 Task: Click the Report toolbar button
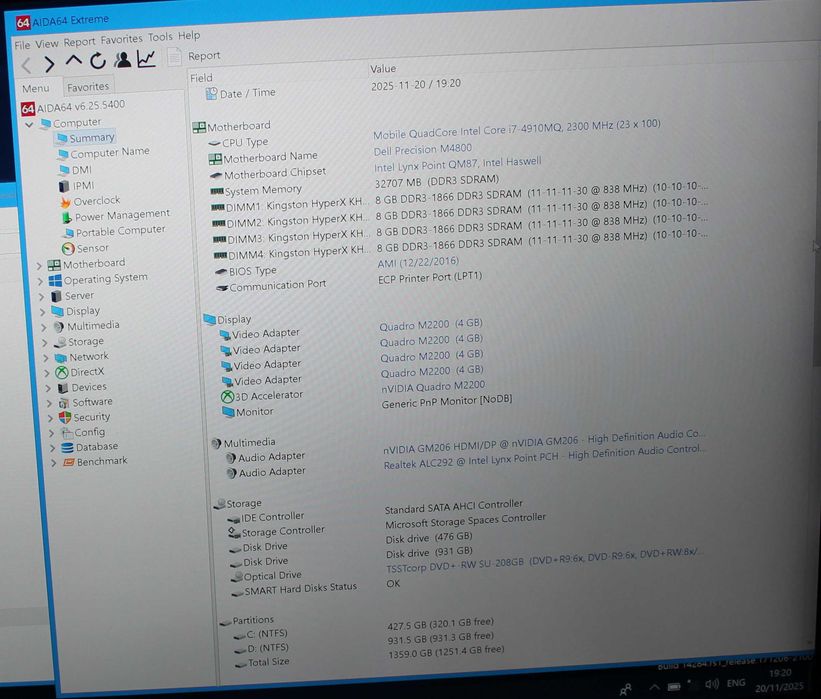194,56
